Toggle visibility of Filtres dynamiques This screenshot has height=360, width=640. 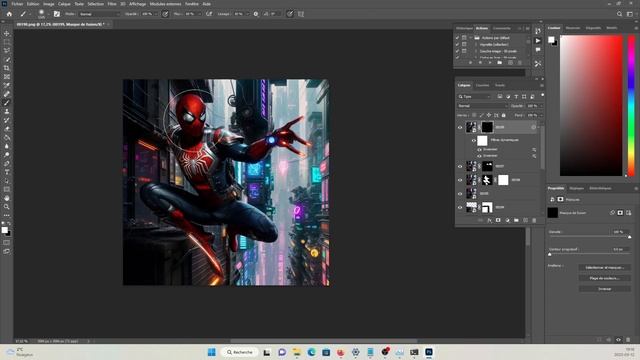474,140
